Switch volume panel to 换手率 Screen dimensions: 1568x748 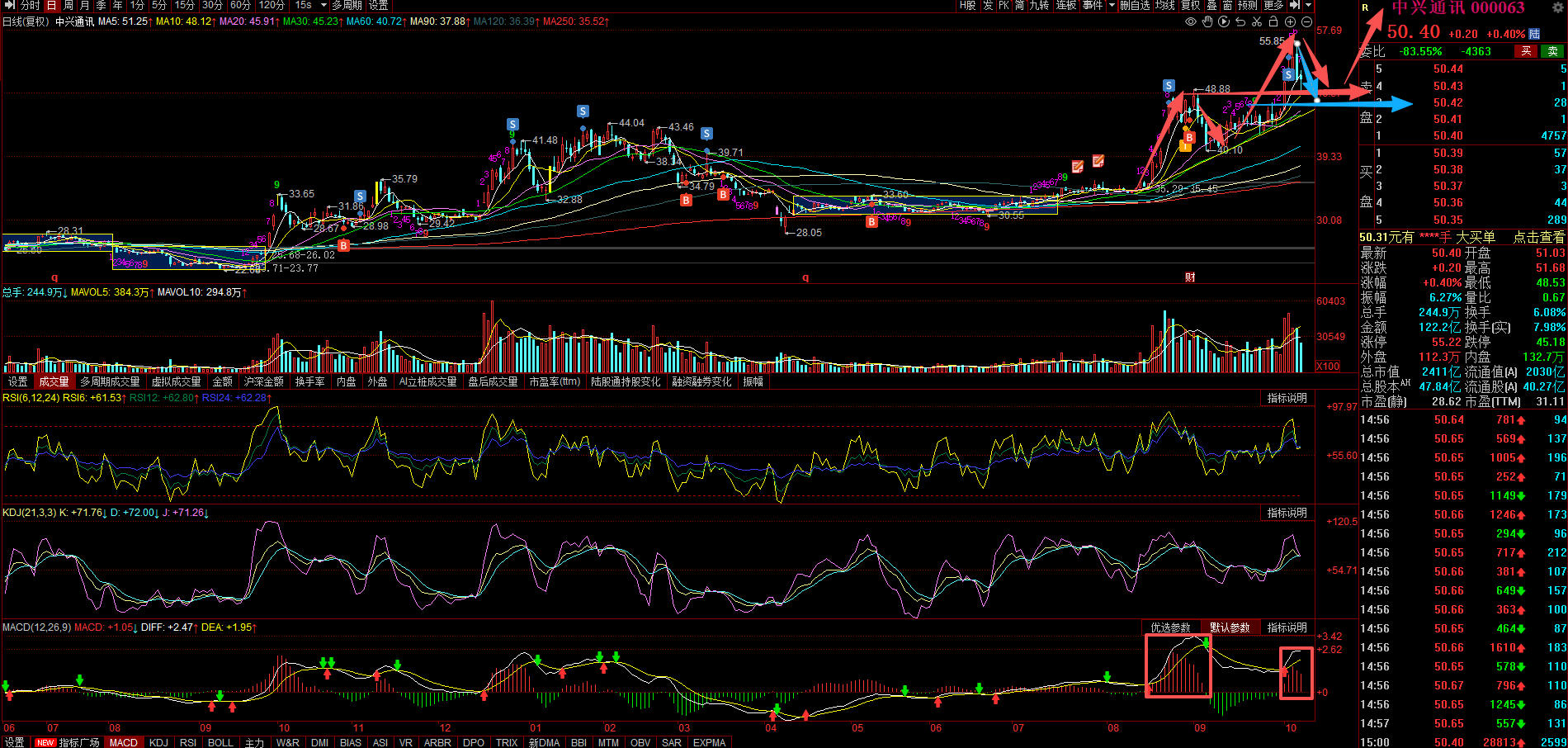coord(309,381)
